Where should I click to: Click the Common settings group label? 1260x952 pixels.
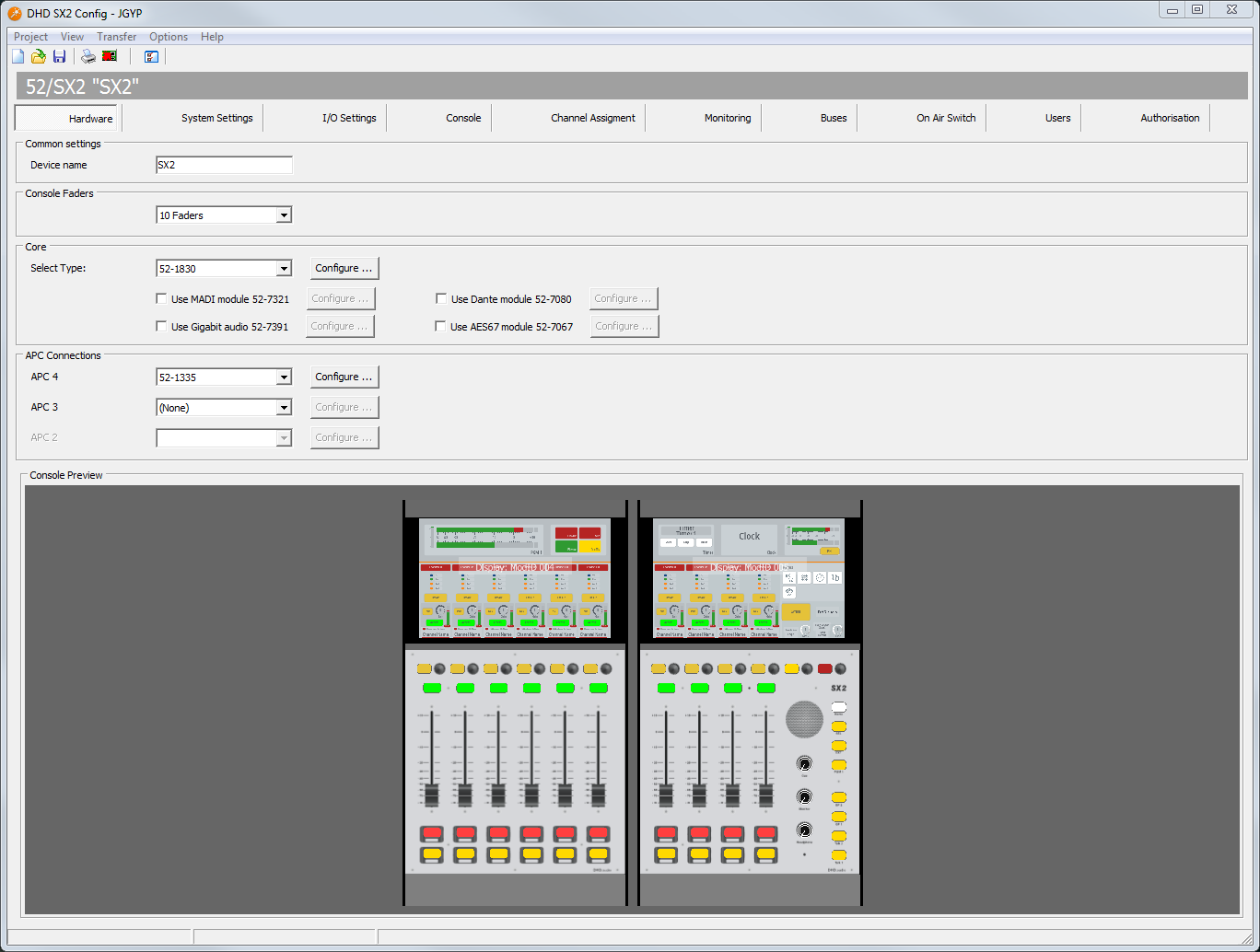pos(63,144)
